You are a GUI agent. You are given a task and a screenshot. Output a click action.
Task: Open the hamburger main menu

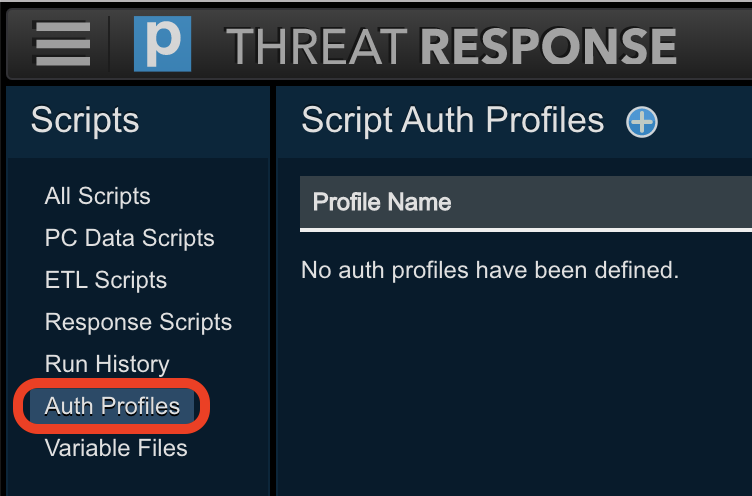[61, 44]
